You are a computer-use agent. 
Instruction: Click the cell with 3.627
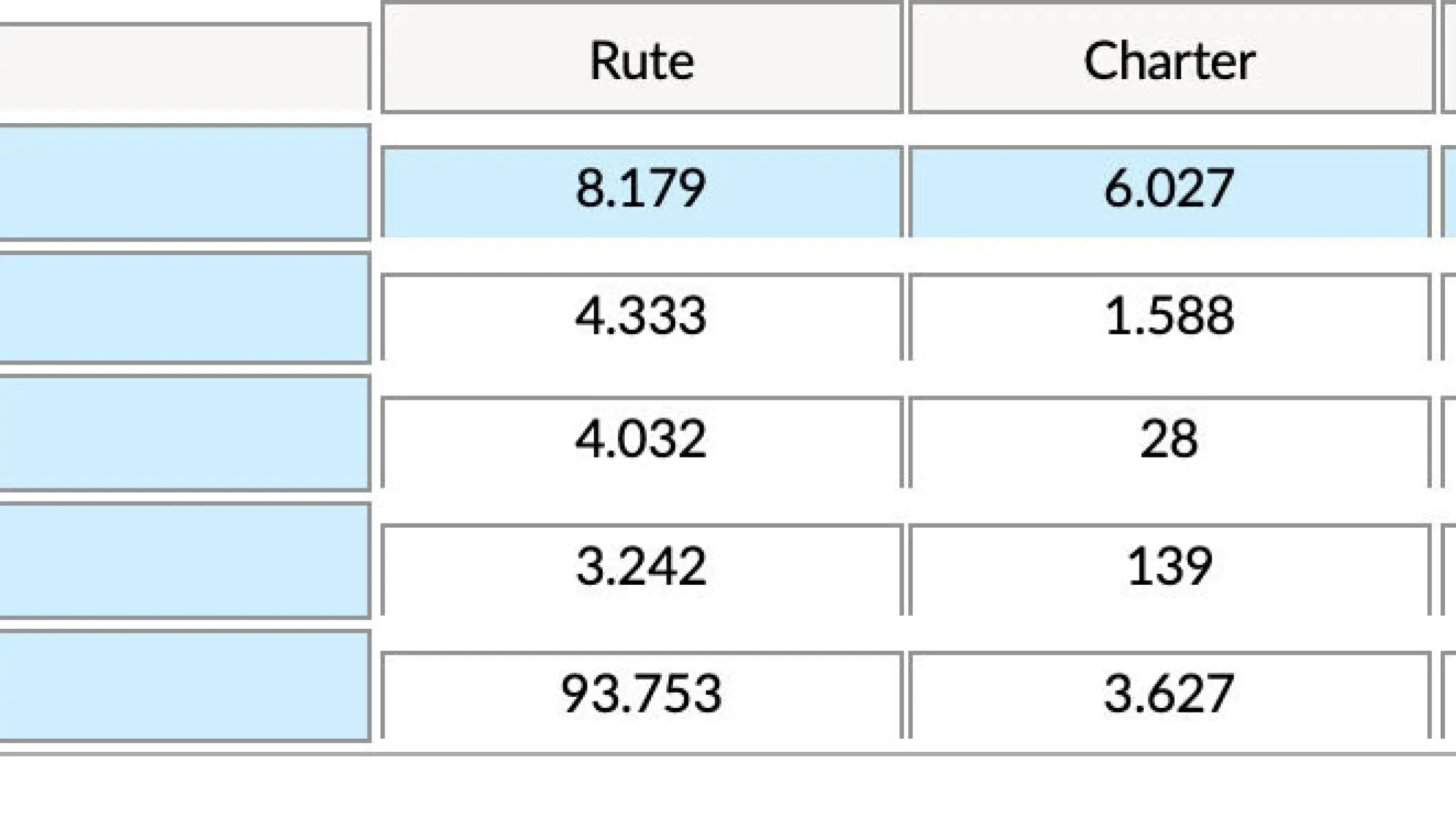tap(1170, 694)
